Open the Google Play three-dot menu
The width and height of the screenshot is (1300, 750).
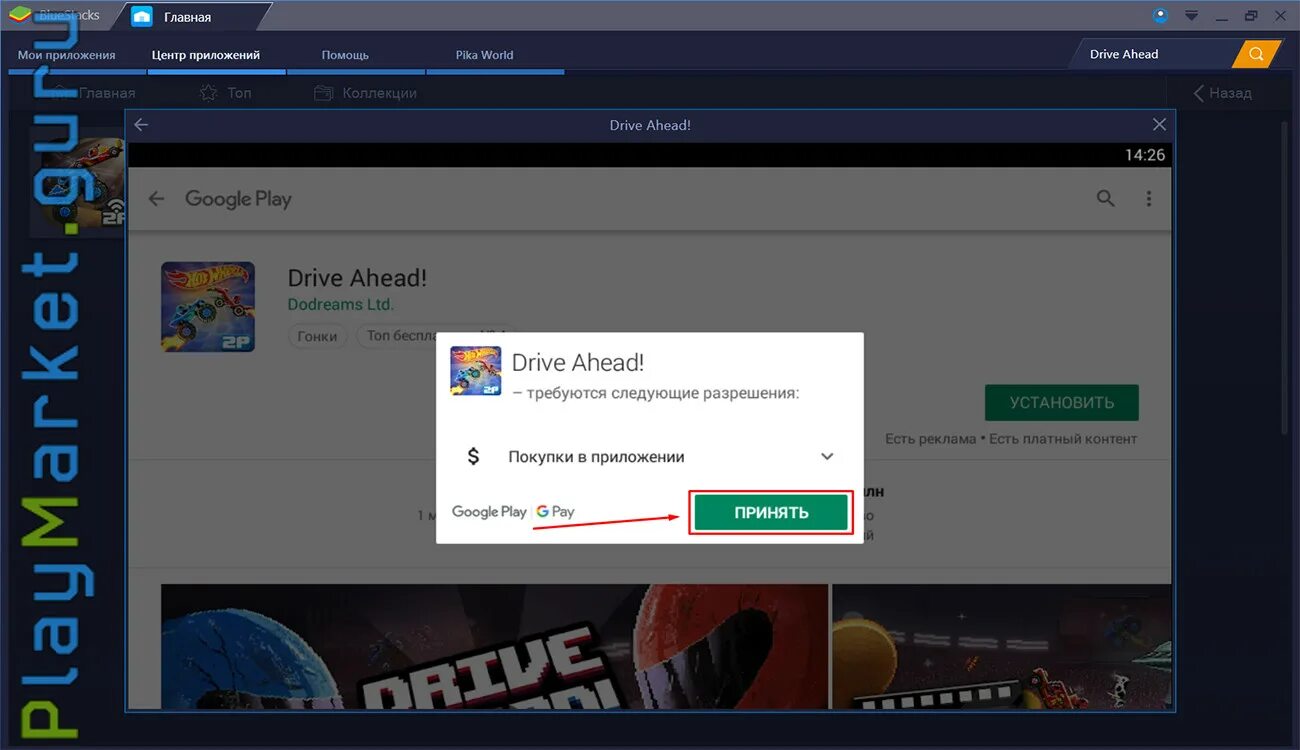(x=1149, y=198)
